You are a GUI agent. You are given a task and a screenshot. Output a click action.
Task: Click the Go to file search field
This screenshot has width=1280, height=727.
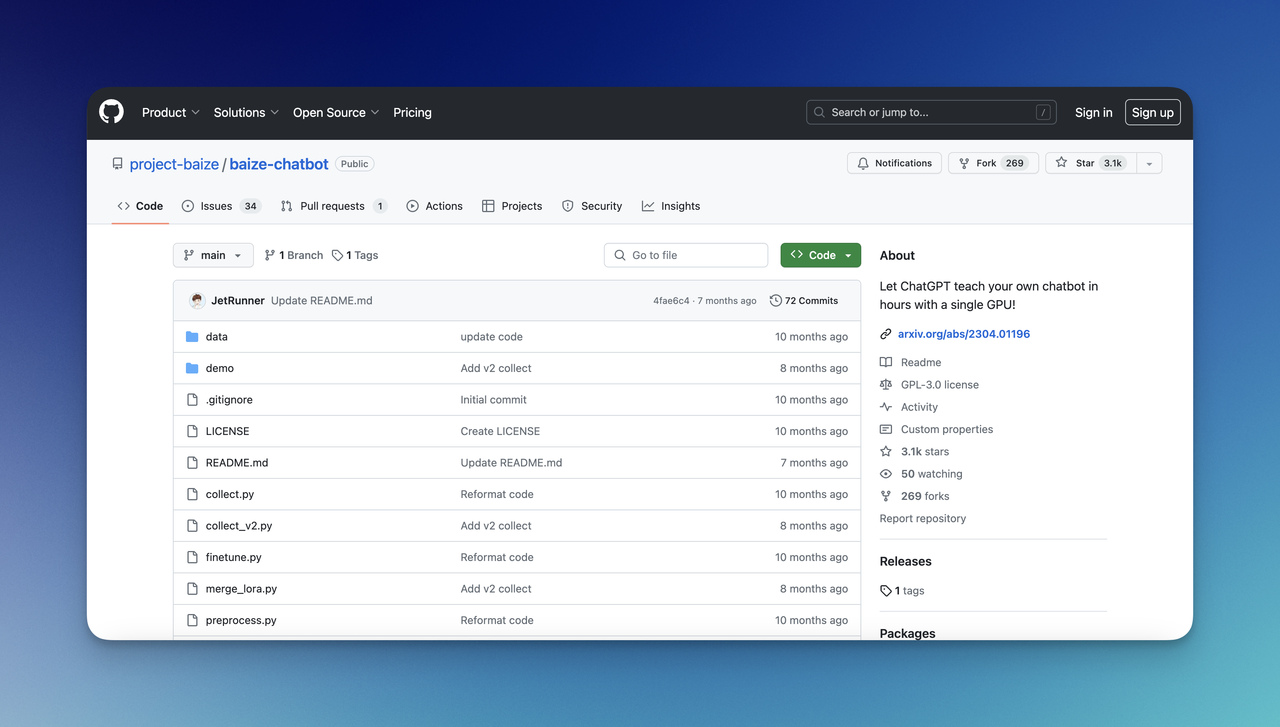point(685,255)
